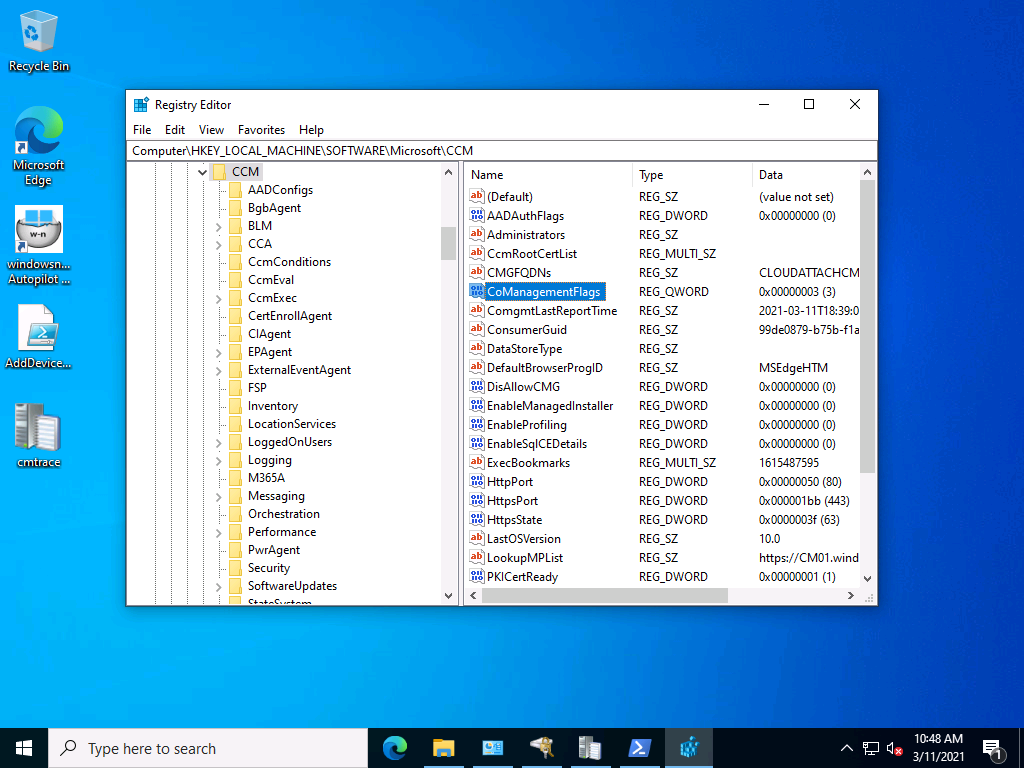Open the keys taskbar icon
Image resolution: width=1024 pixels, height=768 pixels.
tap(541, 748)
